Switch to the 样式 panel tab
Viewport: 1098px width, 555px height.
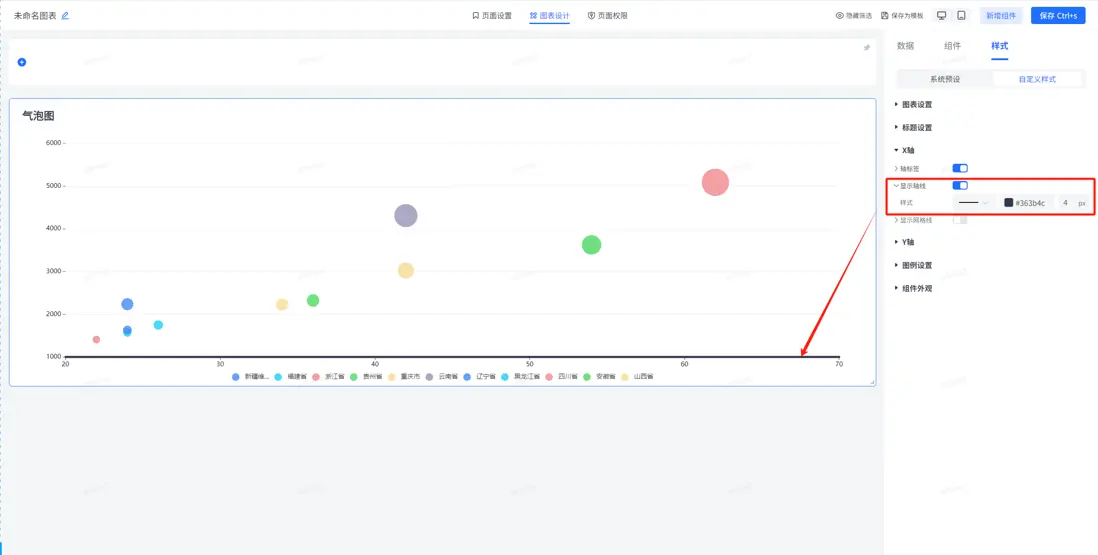click(x=999, y=46)
